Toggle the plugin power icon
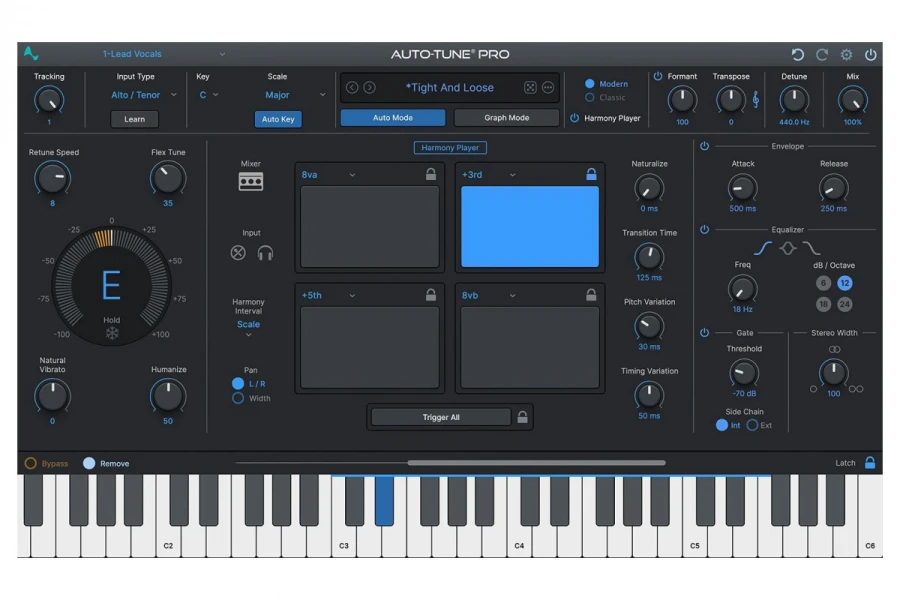Image resolution: width=900 pixels, height=600 pixels. (871, 55)
